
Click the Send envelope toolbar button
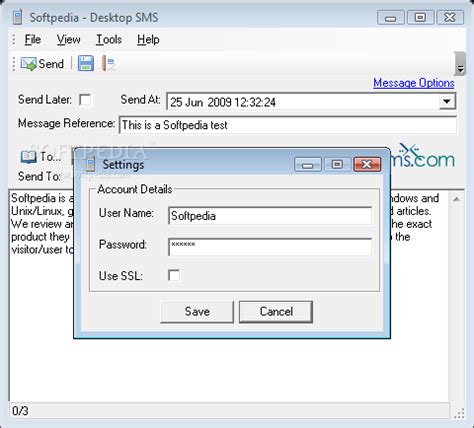click(42, 63)
